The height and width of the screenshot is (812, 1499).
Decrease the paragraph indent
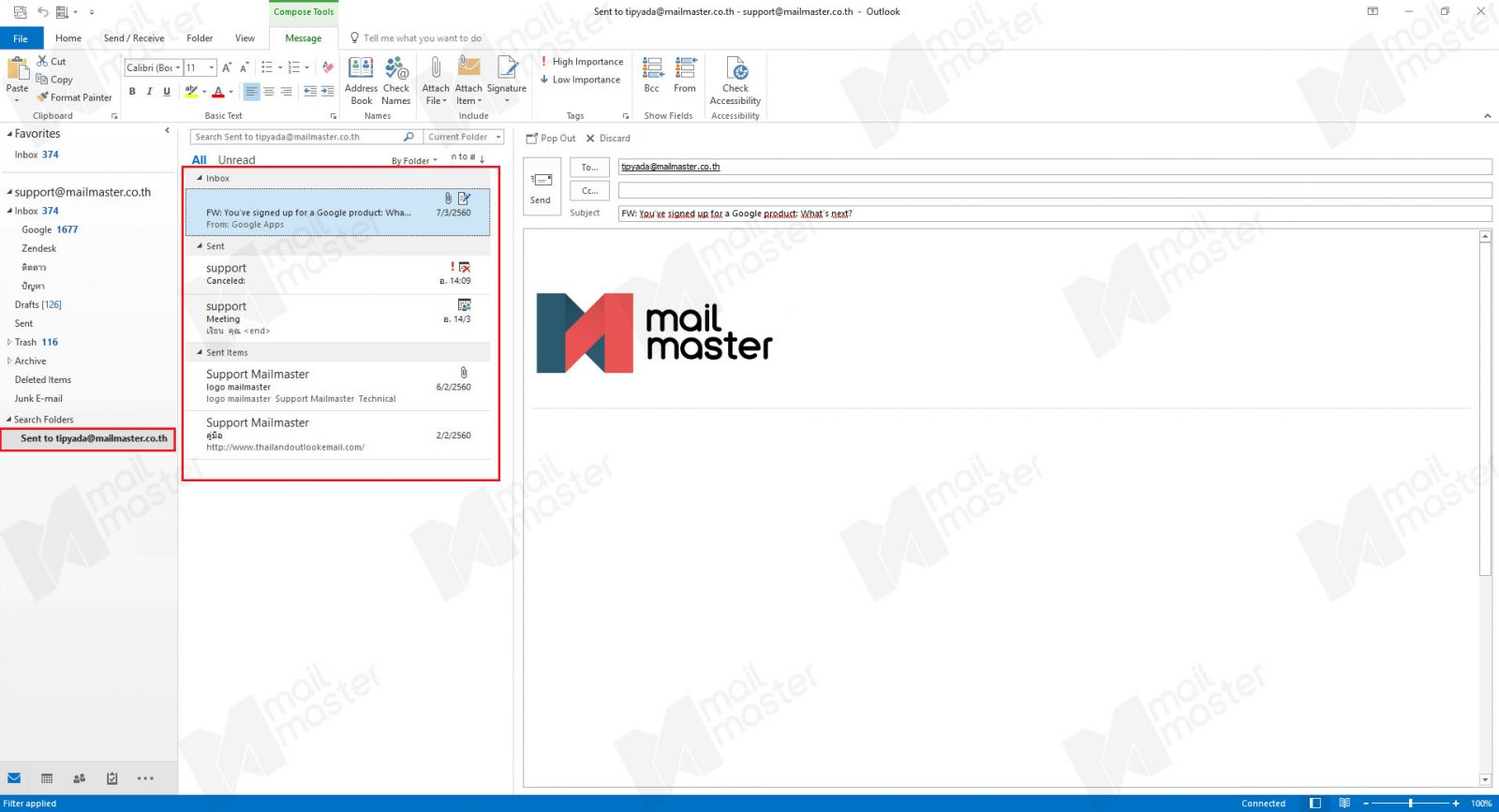pos(310,92)
